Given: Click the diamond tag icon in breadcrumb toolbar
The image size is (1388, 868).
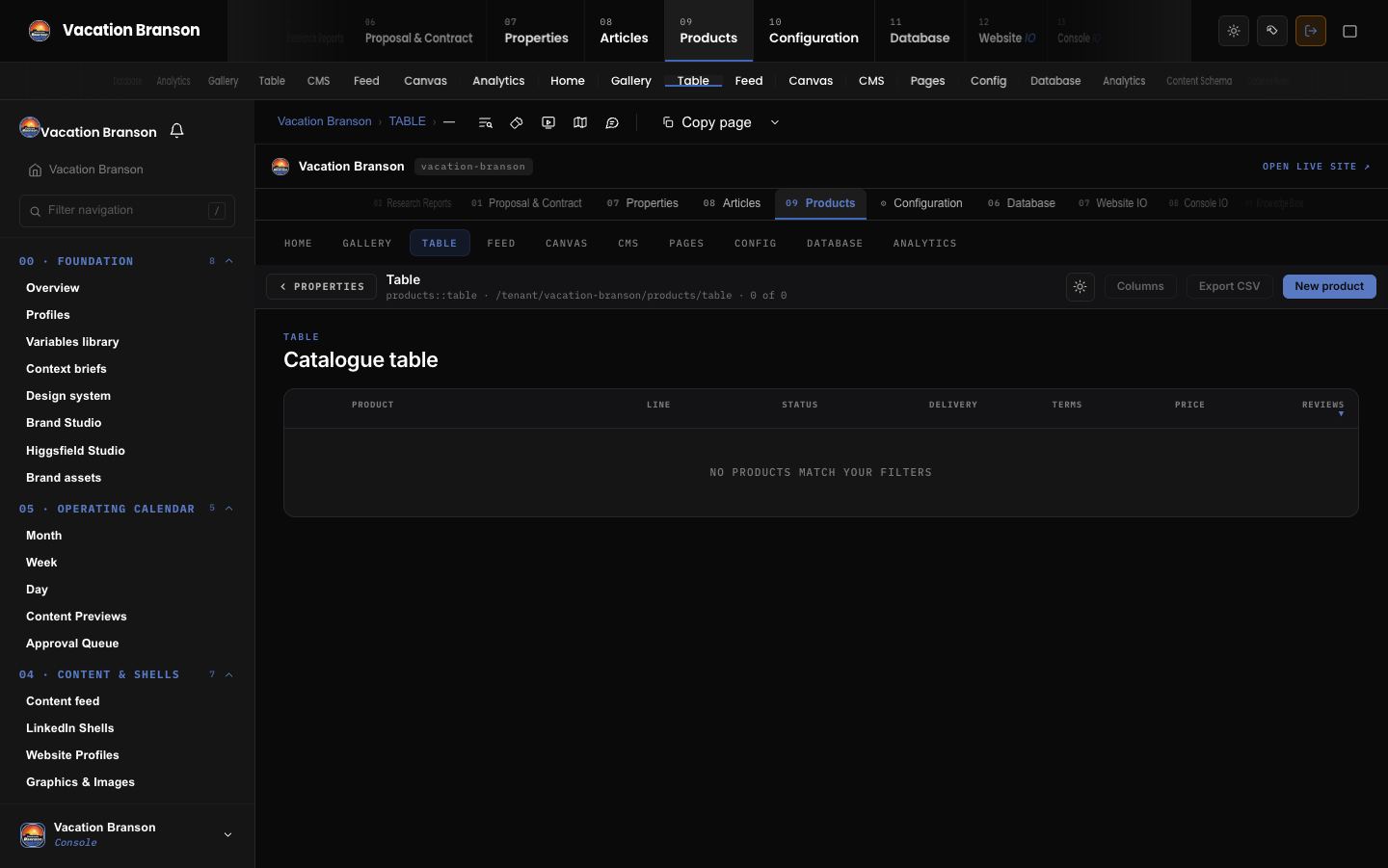Looking at the screenshot, I should [517, 122].
